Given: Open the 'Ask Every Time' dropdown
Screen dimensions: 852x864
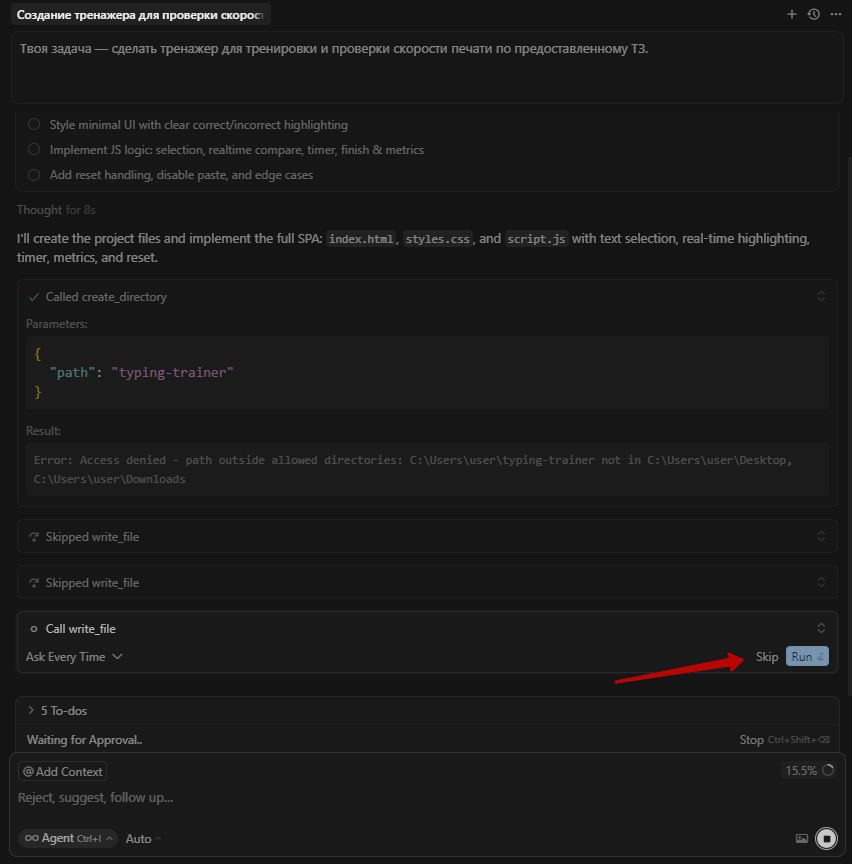Looking at the screenshot, I should [74, 657].
